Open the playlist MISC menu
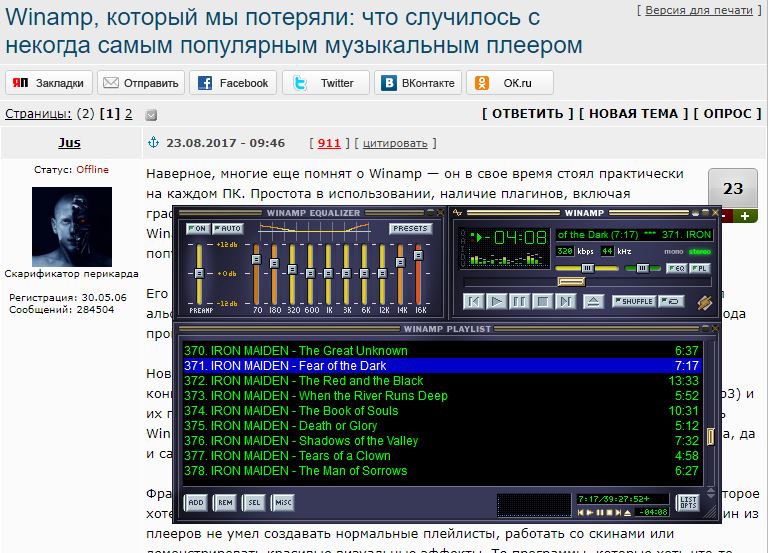 283,502
